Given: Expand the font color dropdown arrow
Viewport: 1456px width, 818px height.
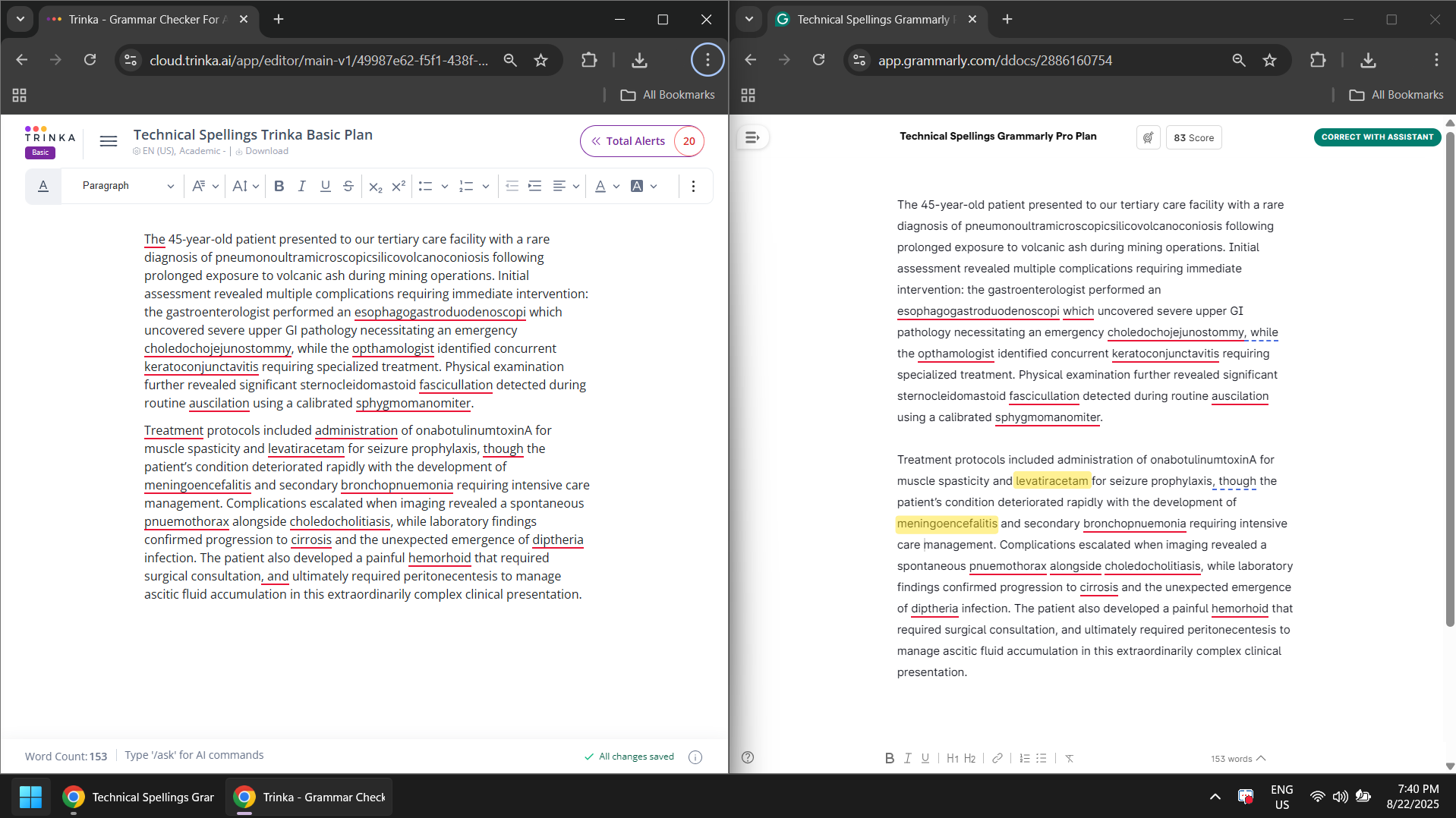Looking at the screenshot, I should click(616, 186).
